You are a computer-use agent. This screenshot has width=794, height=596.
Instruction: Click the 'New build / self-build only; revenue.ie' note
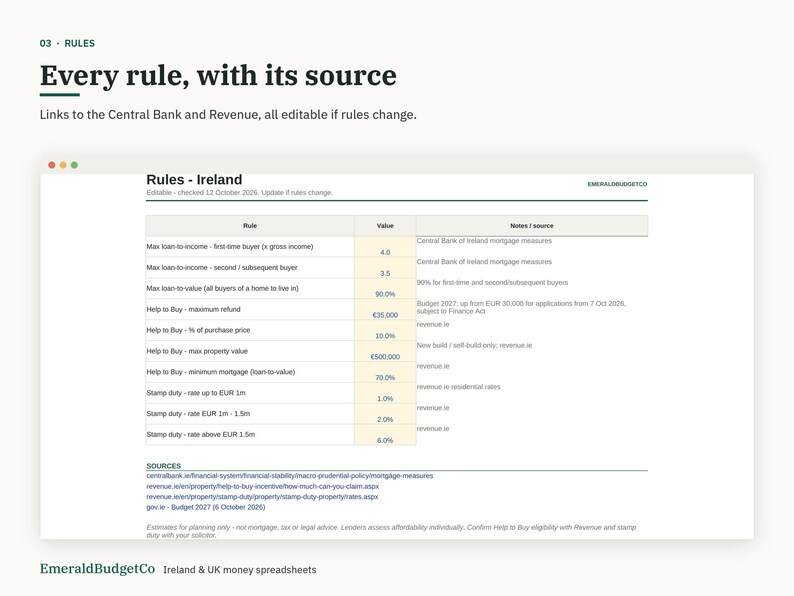click(474, 345)
